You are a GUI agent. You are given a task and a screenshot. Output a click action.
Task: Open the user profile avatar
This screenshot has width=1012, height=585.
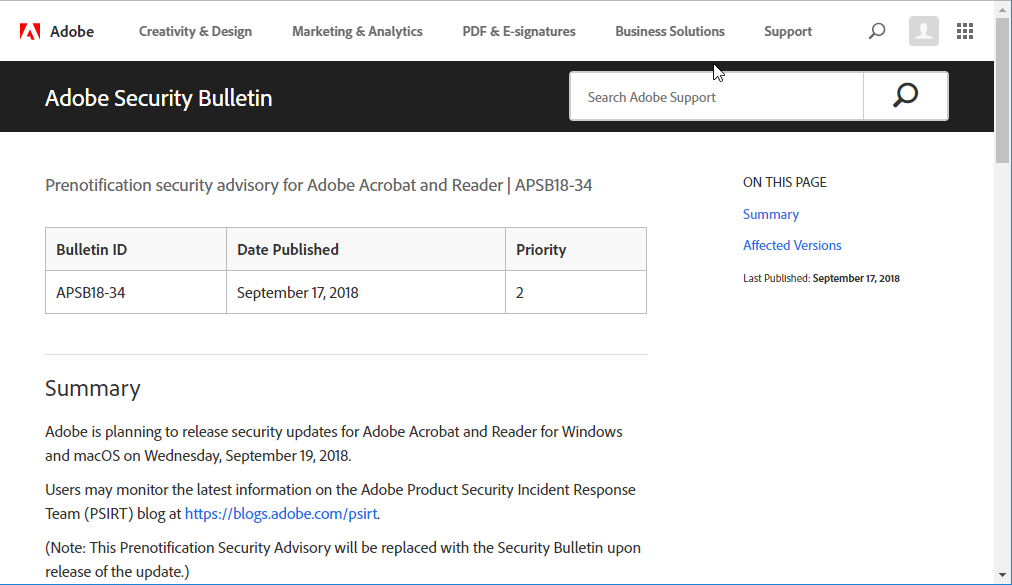(x=922, y=31)
